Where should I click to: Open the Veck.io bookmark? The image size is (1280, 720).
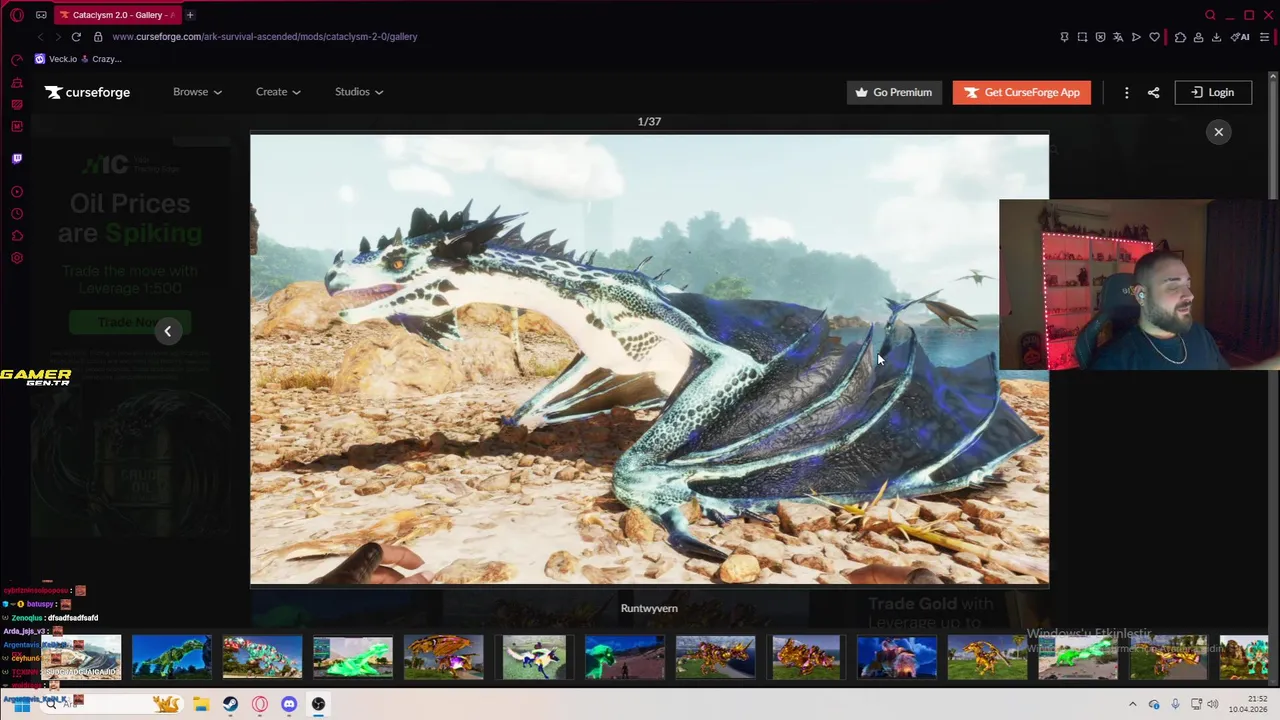coord(56,59)
